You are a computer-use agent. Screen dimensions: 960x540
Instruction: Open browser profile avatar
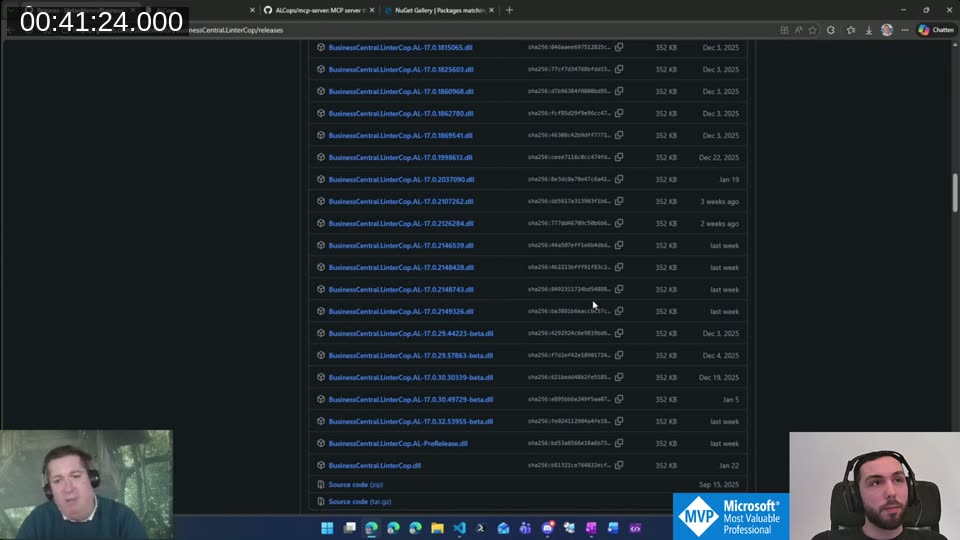[x=887, y=30]
